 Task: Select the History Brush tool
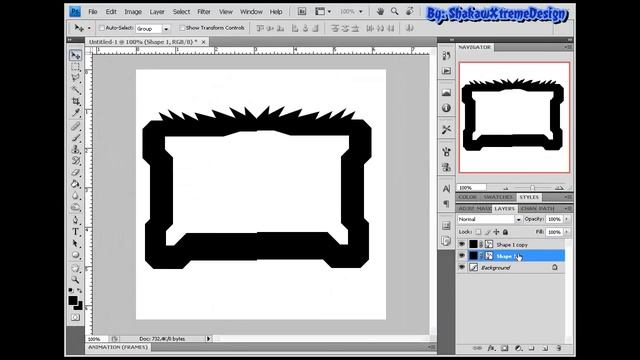[76, 161]
